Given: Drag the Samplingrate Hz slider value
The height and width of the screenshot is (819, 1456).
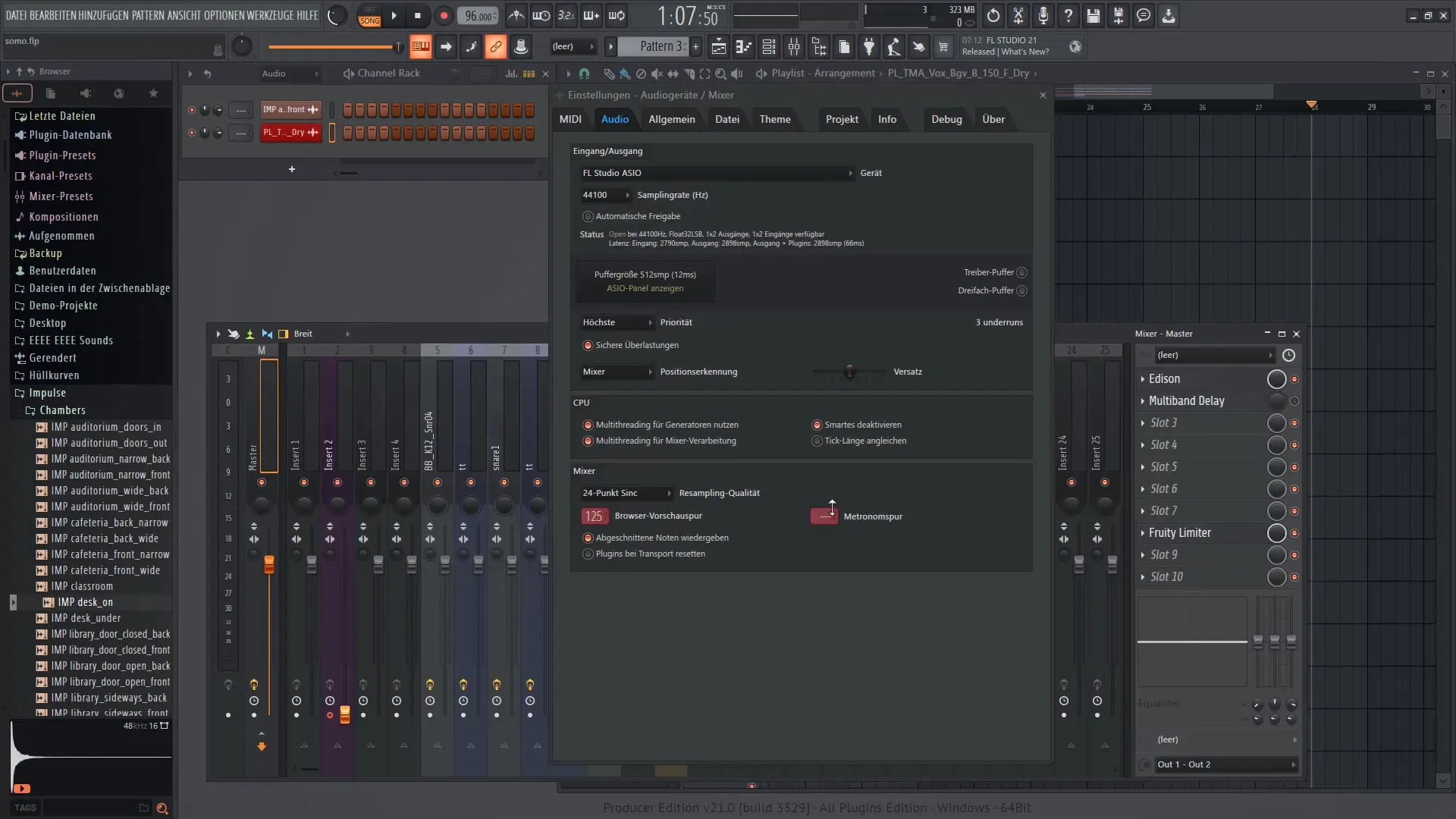Looking at the screenshot, I should click(x=596, y=194).
